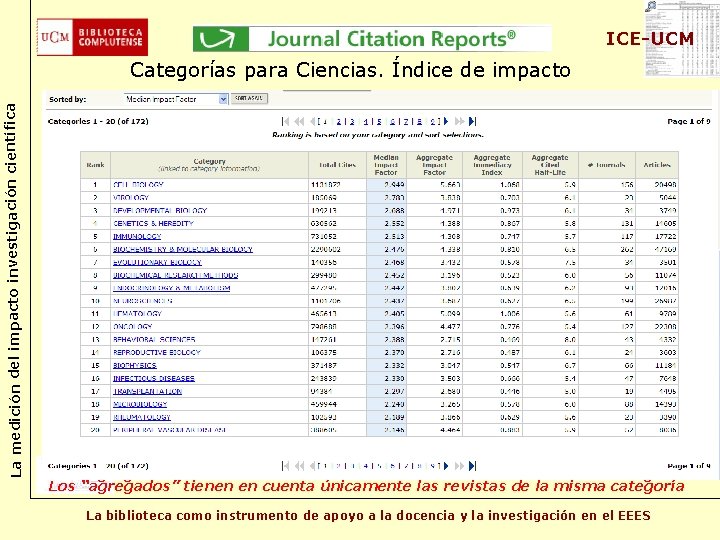Click the Sort Again button
Viewport: 720px width, 540px height.
(249, 98)
